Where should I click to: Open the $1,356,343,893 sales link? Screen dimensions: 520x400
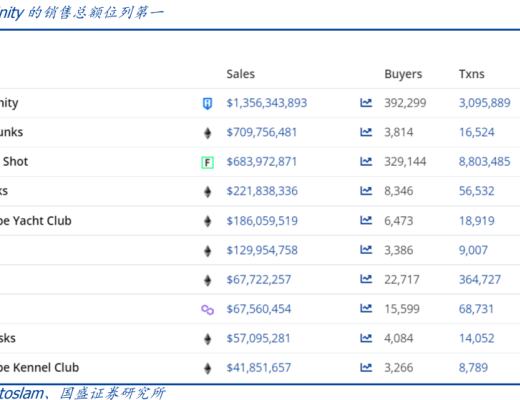(x=267, y=103)
